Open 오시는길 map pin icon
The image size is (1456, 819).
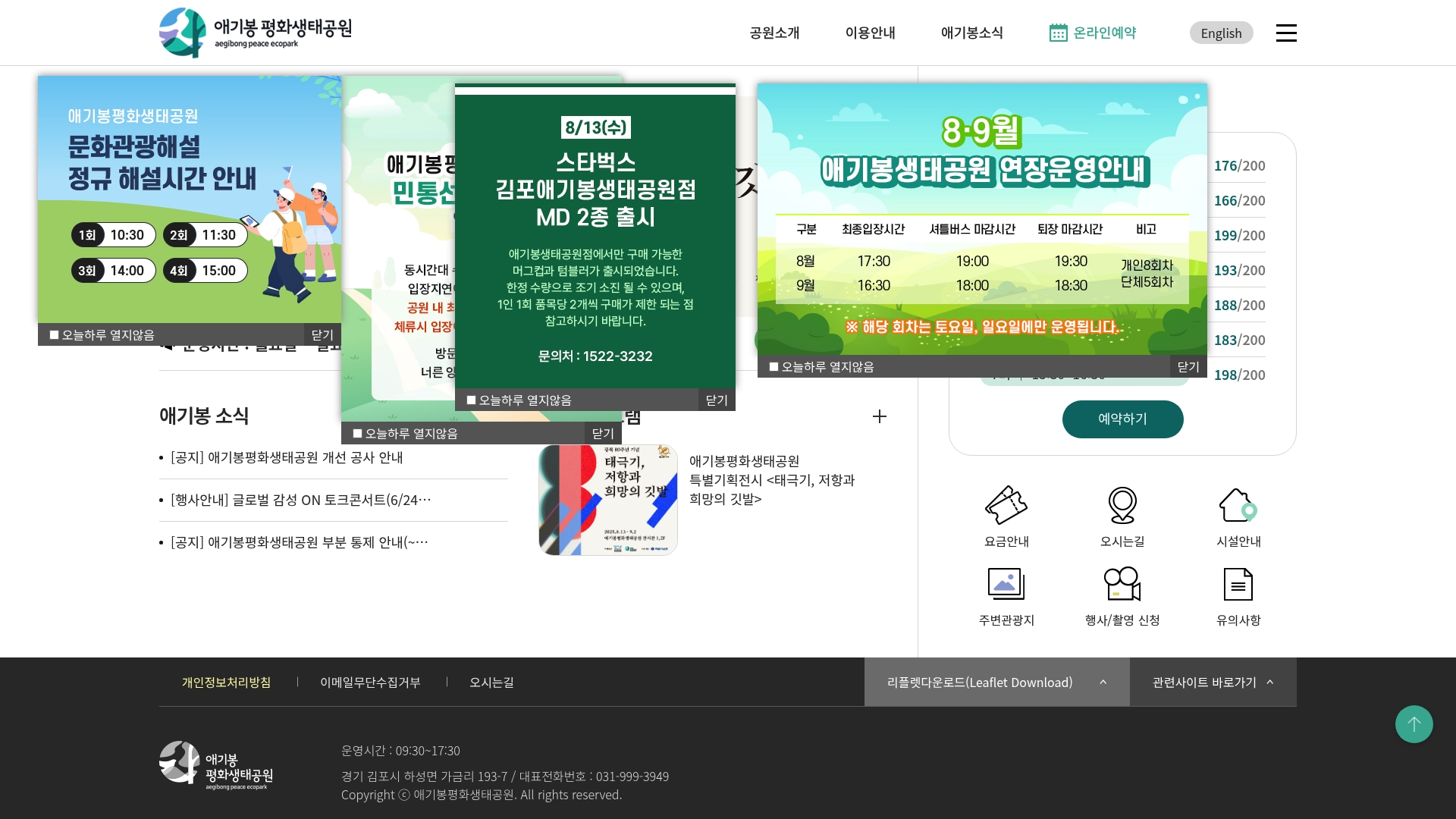[1122, 505]
